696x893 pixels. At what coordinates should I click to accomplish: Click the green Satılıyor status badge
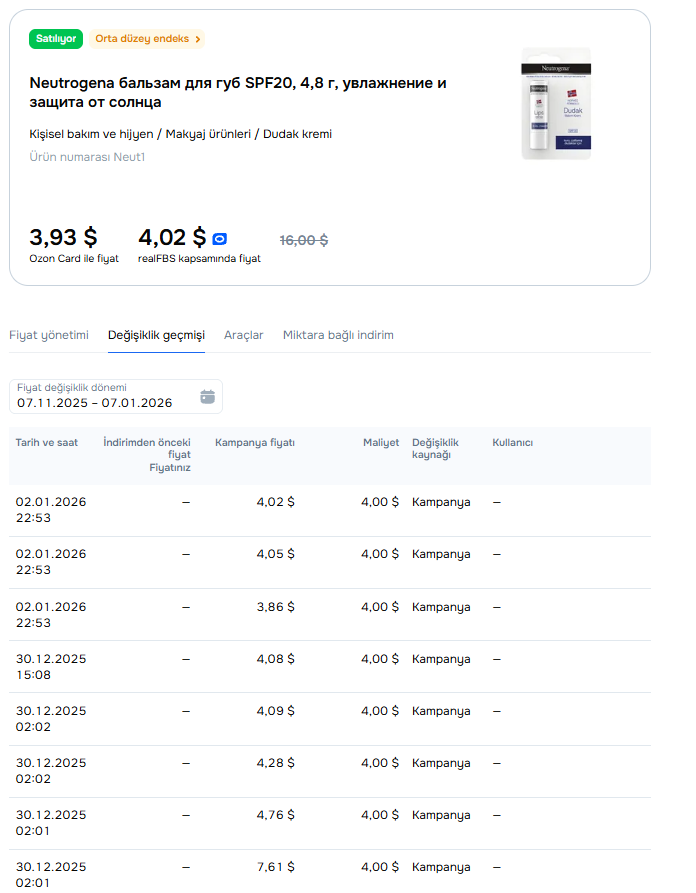[56, 39]
